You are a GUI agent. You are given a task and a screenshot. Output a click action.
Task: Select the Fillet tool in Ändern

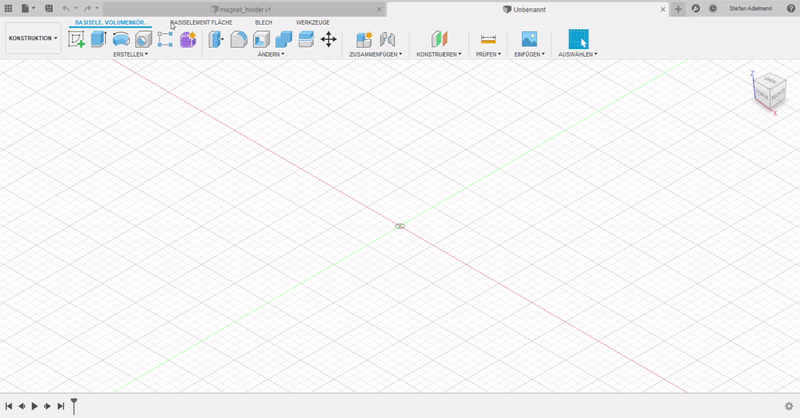(239, 40)
